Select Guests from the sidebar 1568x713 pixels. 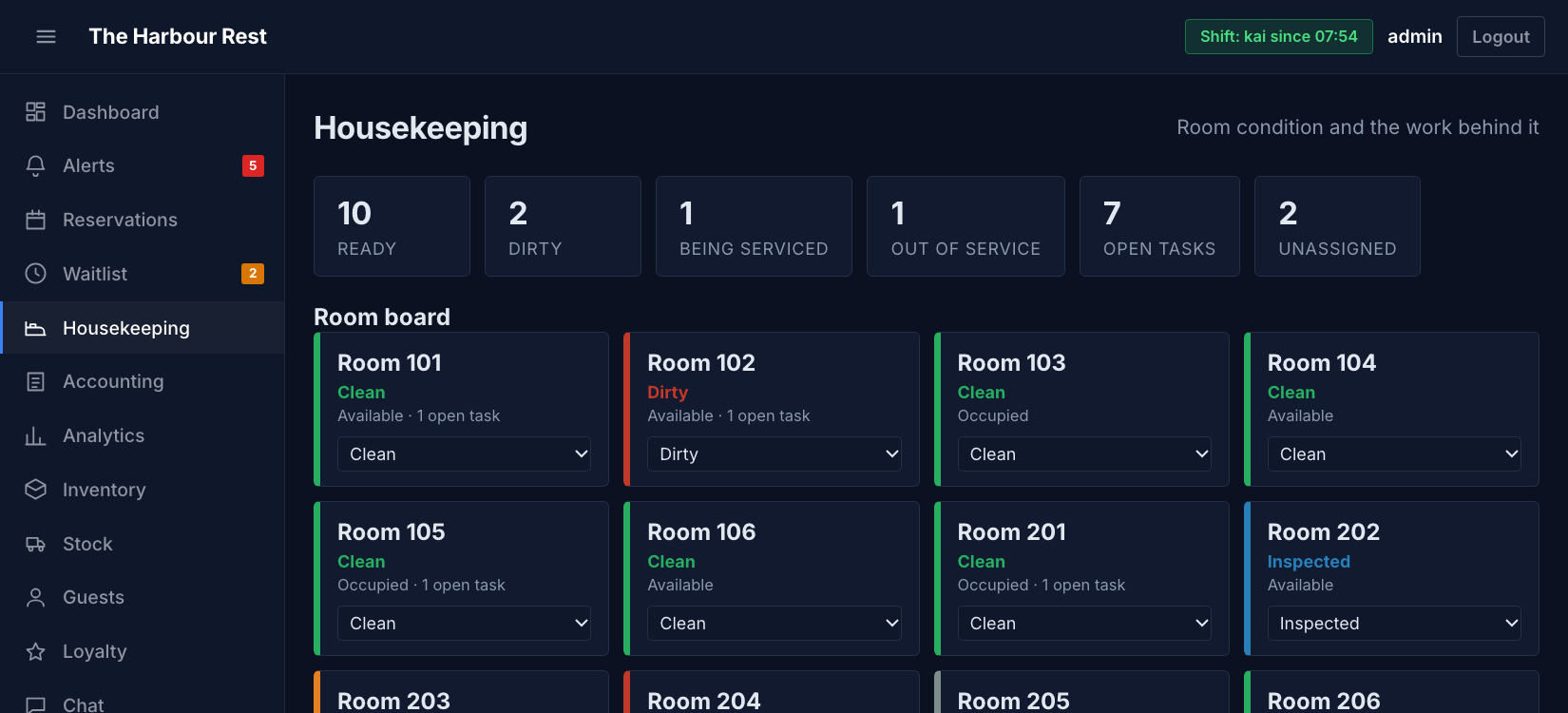(x=143, y=597)
